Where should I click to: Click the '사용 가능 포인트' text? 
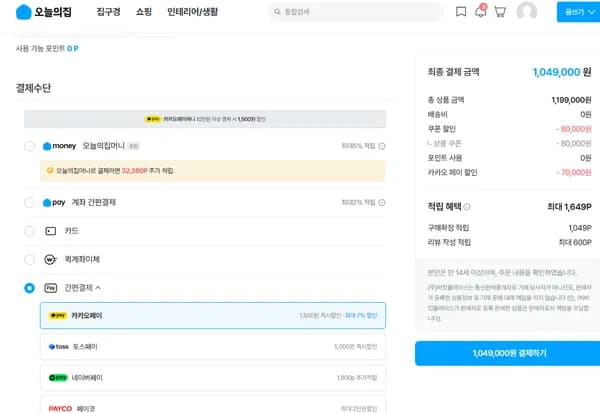click(x=40, y=49)
